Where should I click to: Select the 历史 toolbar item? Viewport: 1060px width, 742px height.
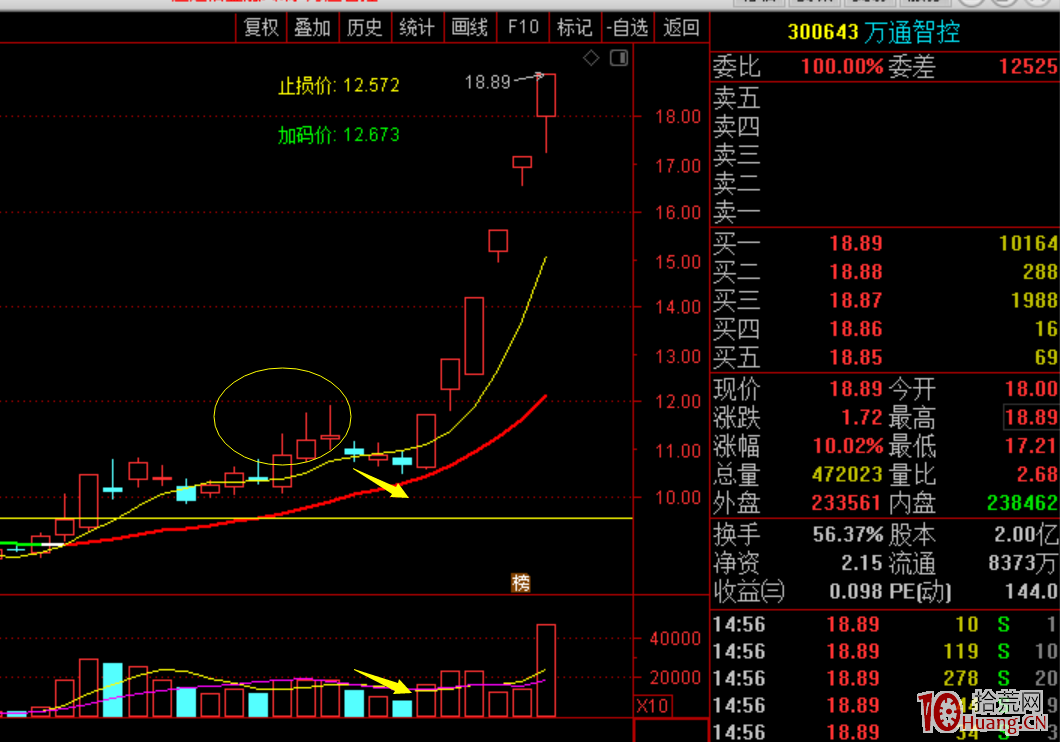tap(364, 28)
